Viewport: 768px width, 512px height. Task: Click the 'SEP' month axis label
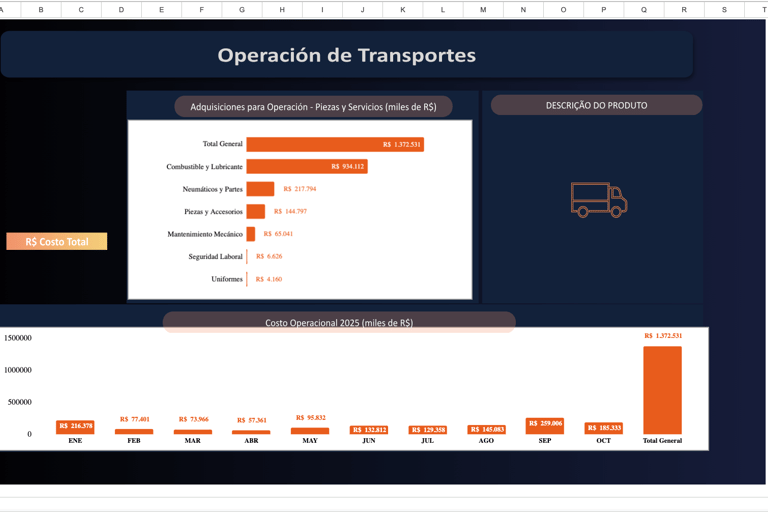[545, 440]
